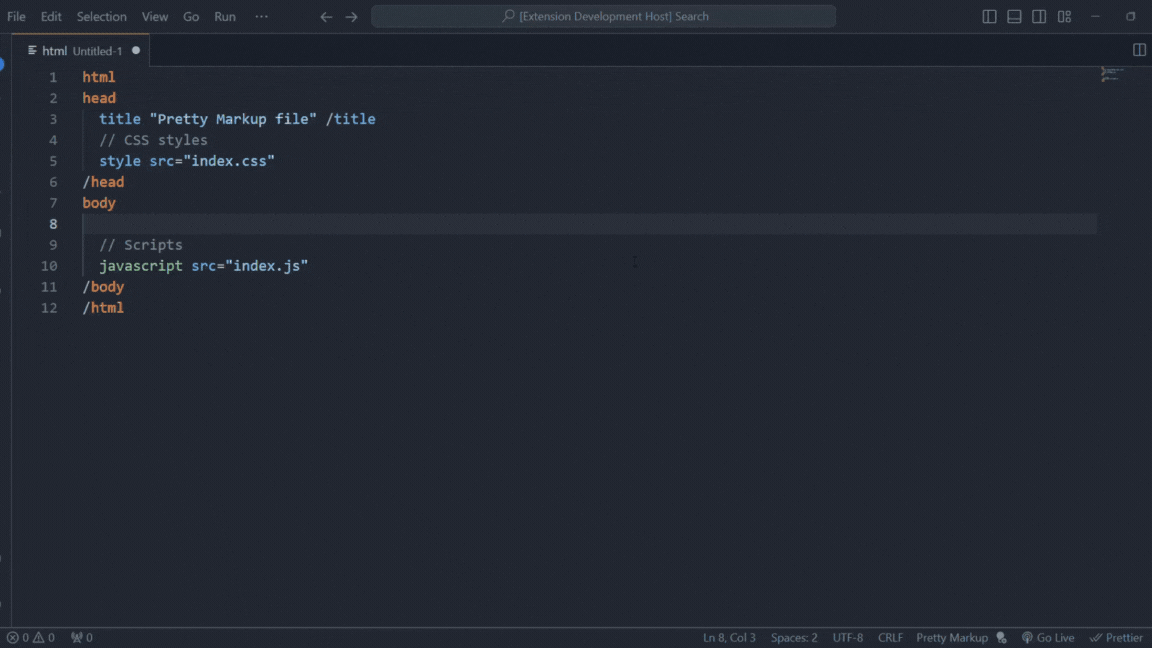
Task: Click the "title" keyword on line 3
Action: (x=120, y=119)
